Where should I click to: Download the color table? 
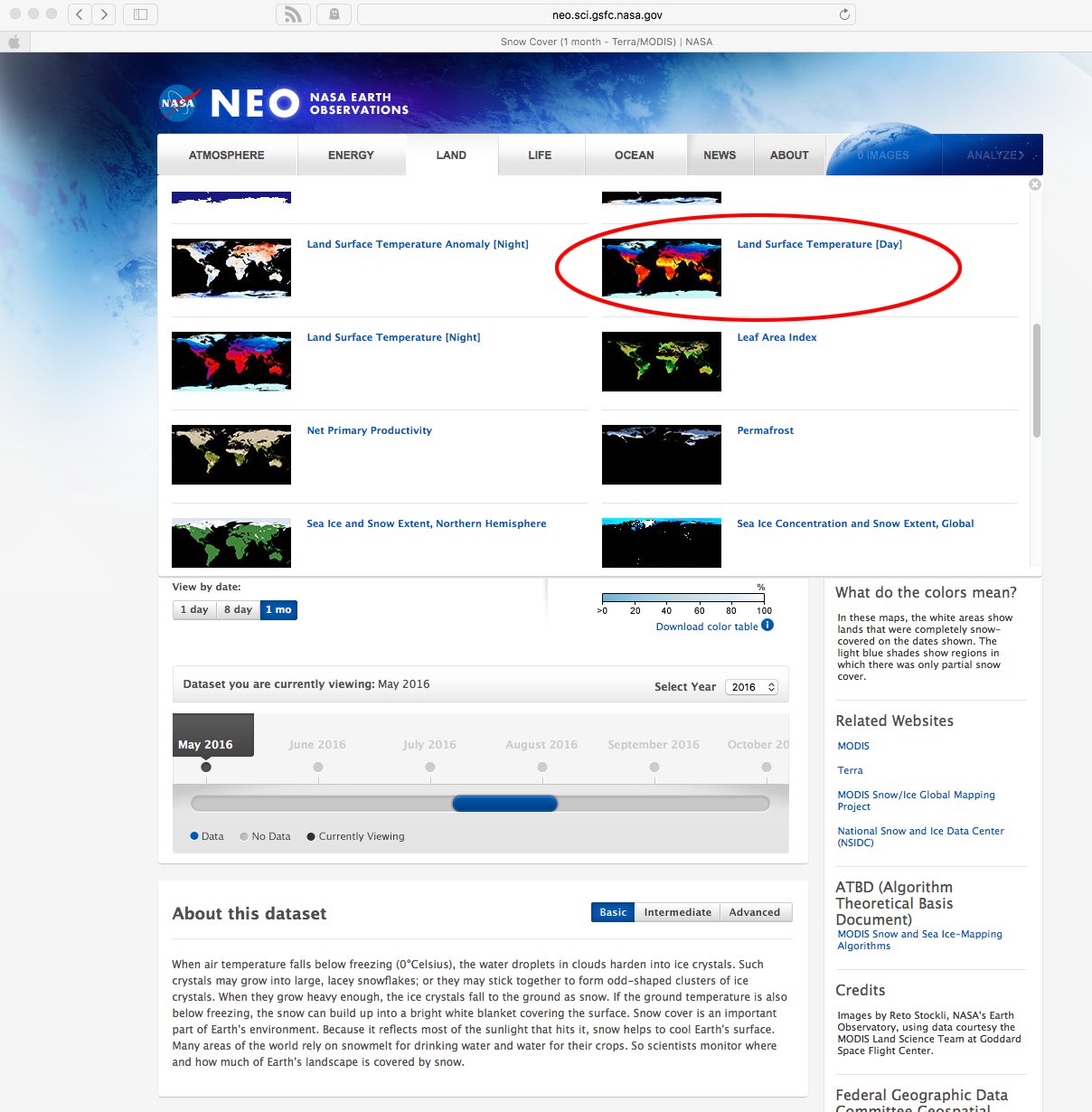(x=707, y=627)
